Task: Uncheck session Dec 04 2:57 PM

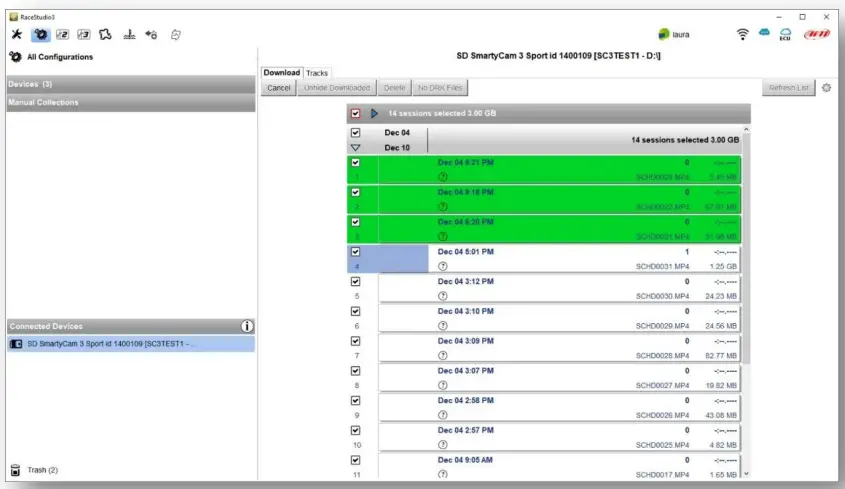Action: 355,430
